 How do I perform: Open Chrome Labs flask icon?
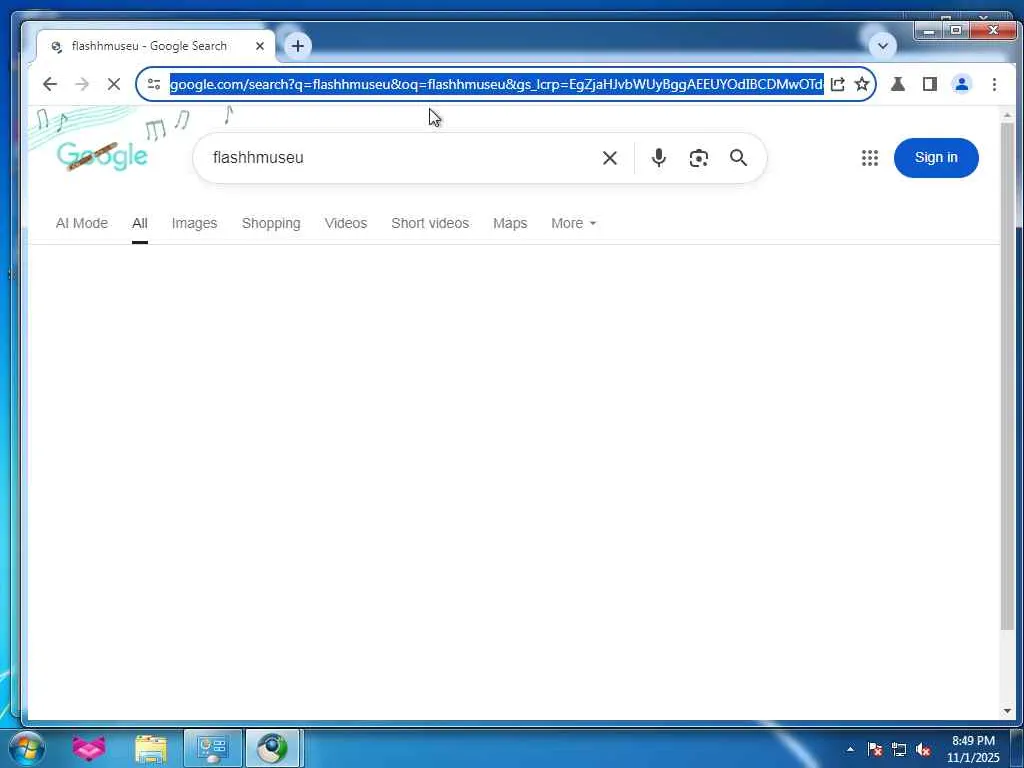(x=898, y=84)
